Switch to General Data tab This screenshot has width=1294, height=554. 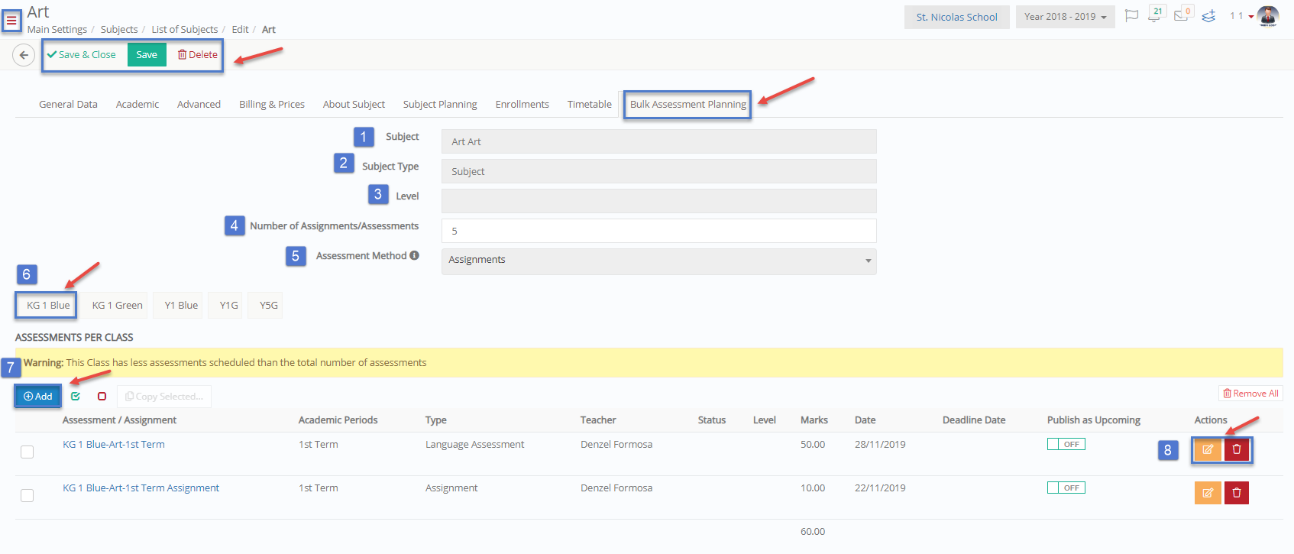point(68,104)
